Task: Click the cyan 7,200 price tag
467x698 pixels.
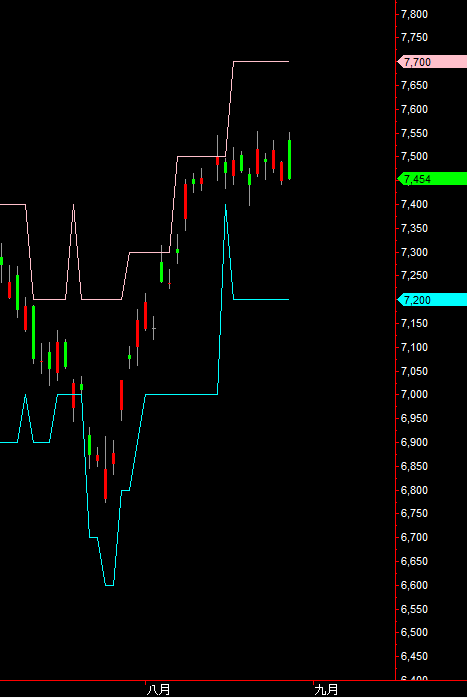Action: 432,300
